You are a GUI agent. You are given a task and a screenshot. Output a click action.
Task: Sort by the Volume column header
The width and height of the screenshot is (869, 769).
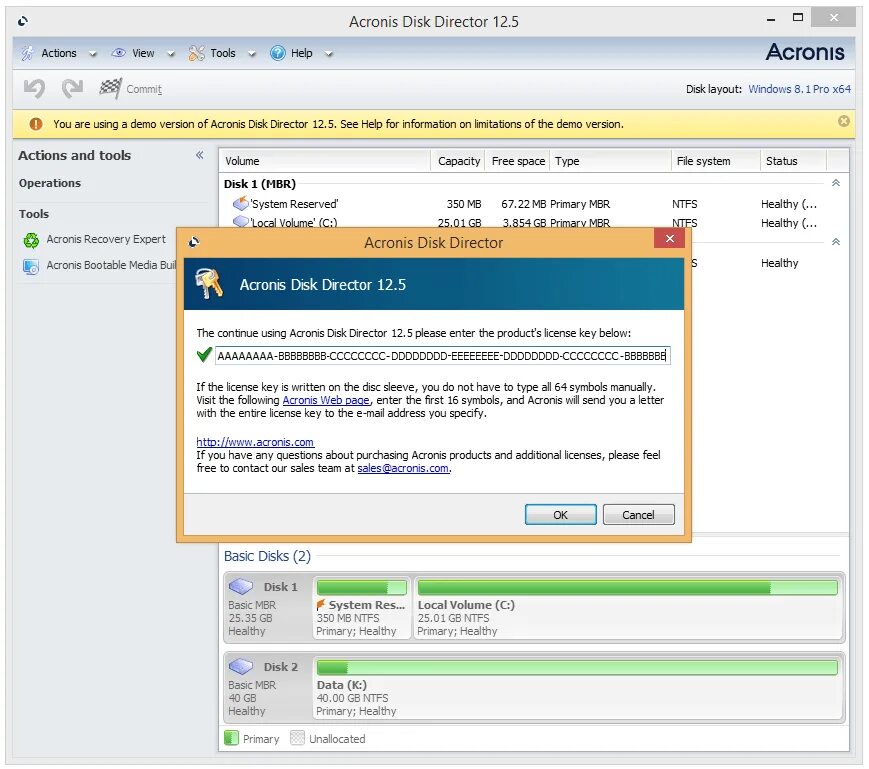tap(325, 161)
